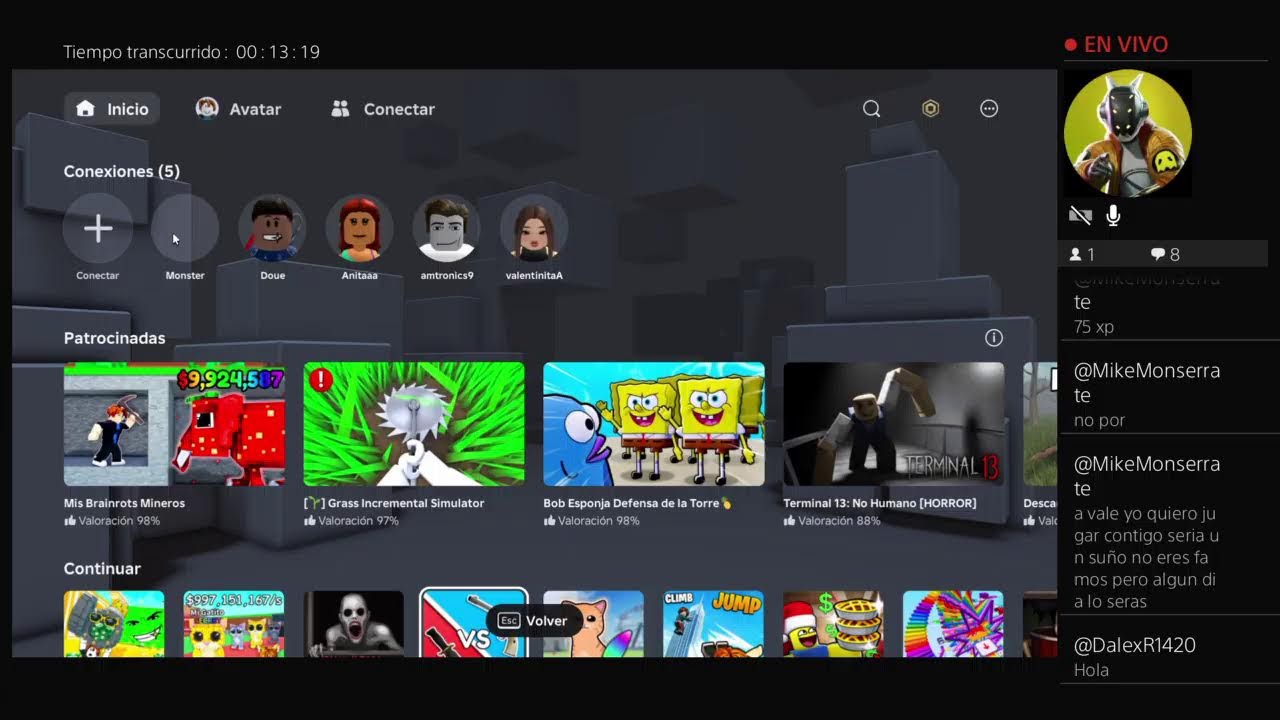Click the Patrocinadas section heading
This screenshot has height=720, width=1280.
click(x=115, y=338)
